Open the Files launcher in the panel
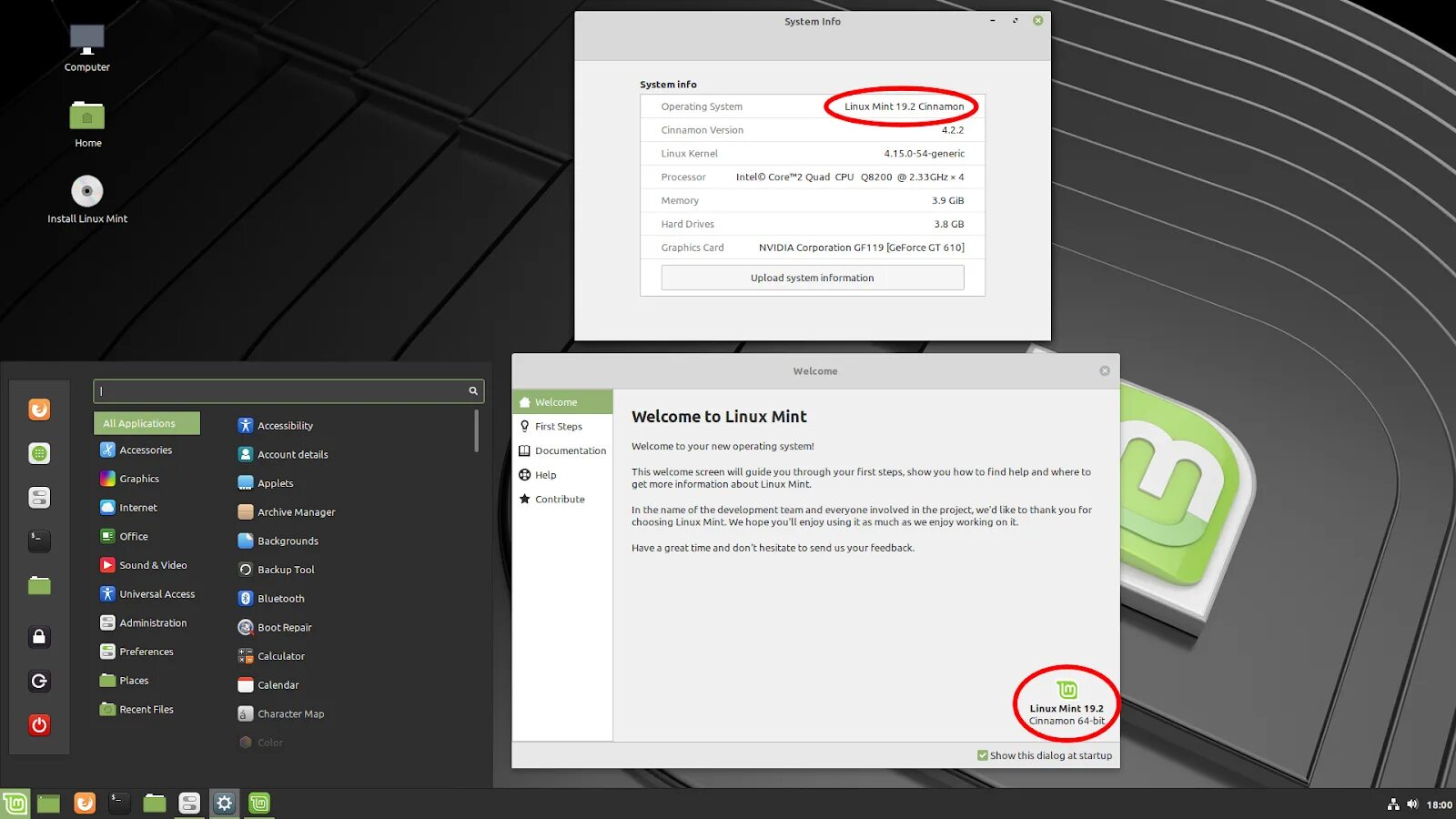This screenshot has width=1456, height=819. point(155,803)
